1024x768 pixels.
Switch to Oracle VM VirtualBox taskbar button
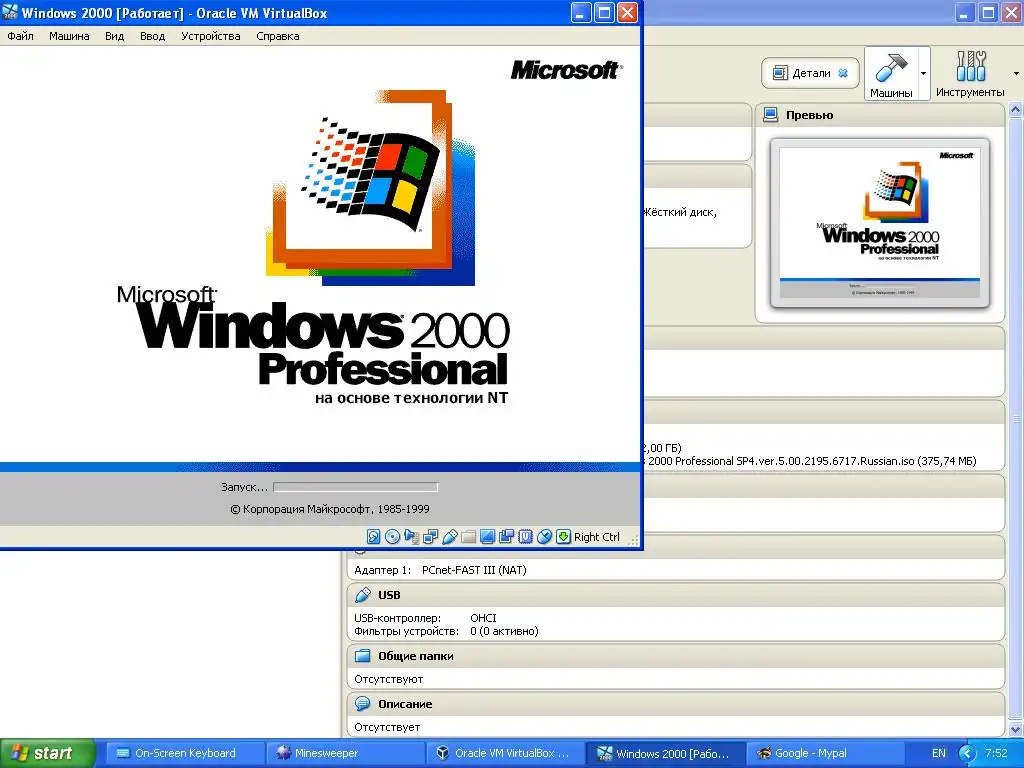point(504,753)
